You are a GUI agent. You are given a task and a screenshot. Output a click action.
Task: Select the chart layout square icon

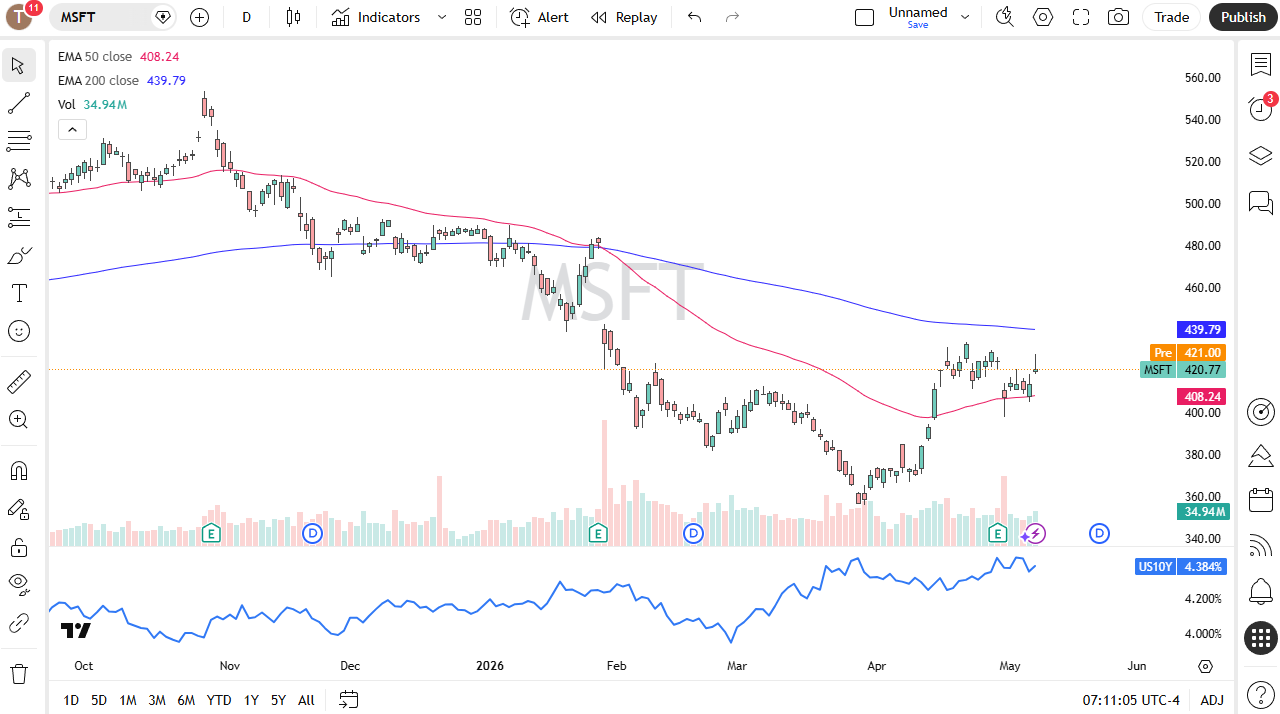[864, 17]
